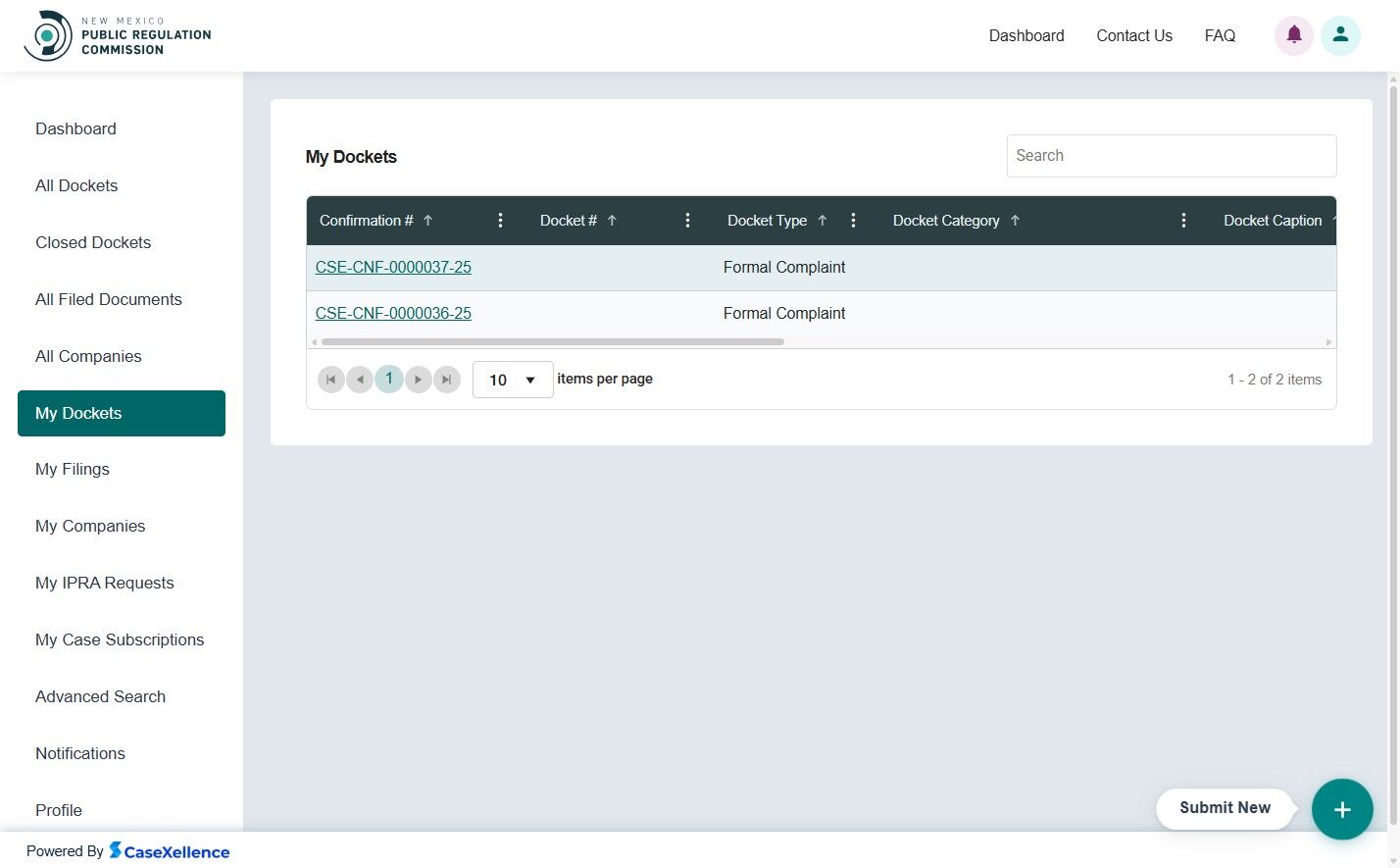Click the "1 - 2 of 2 items" text
This screenshot has height=868, width=1400.
(1275, 380)
